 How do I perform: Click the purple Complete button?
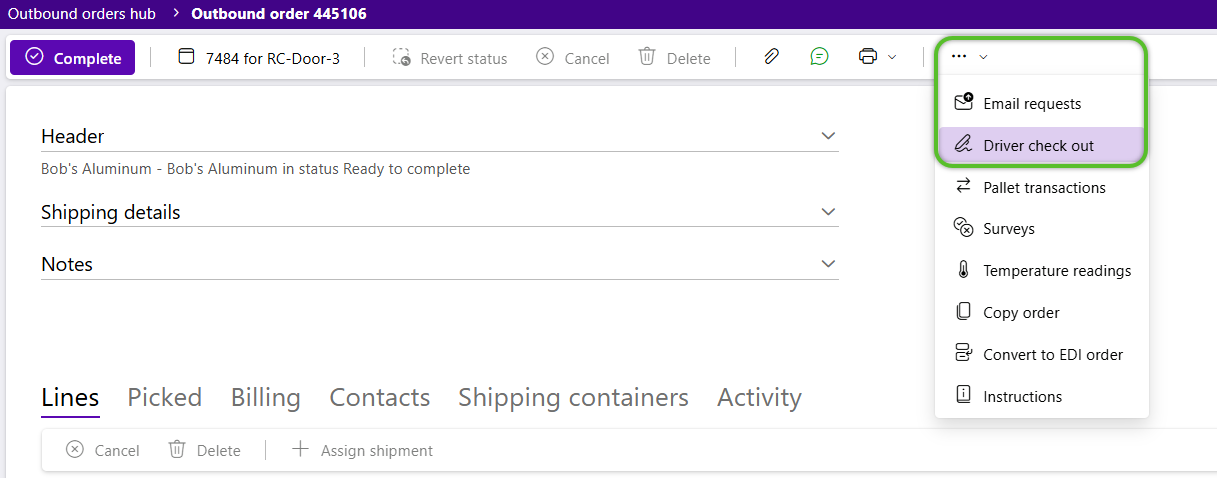[x=73, y=58]
